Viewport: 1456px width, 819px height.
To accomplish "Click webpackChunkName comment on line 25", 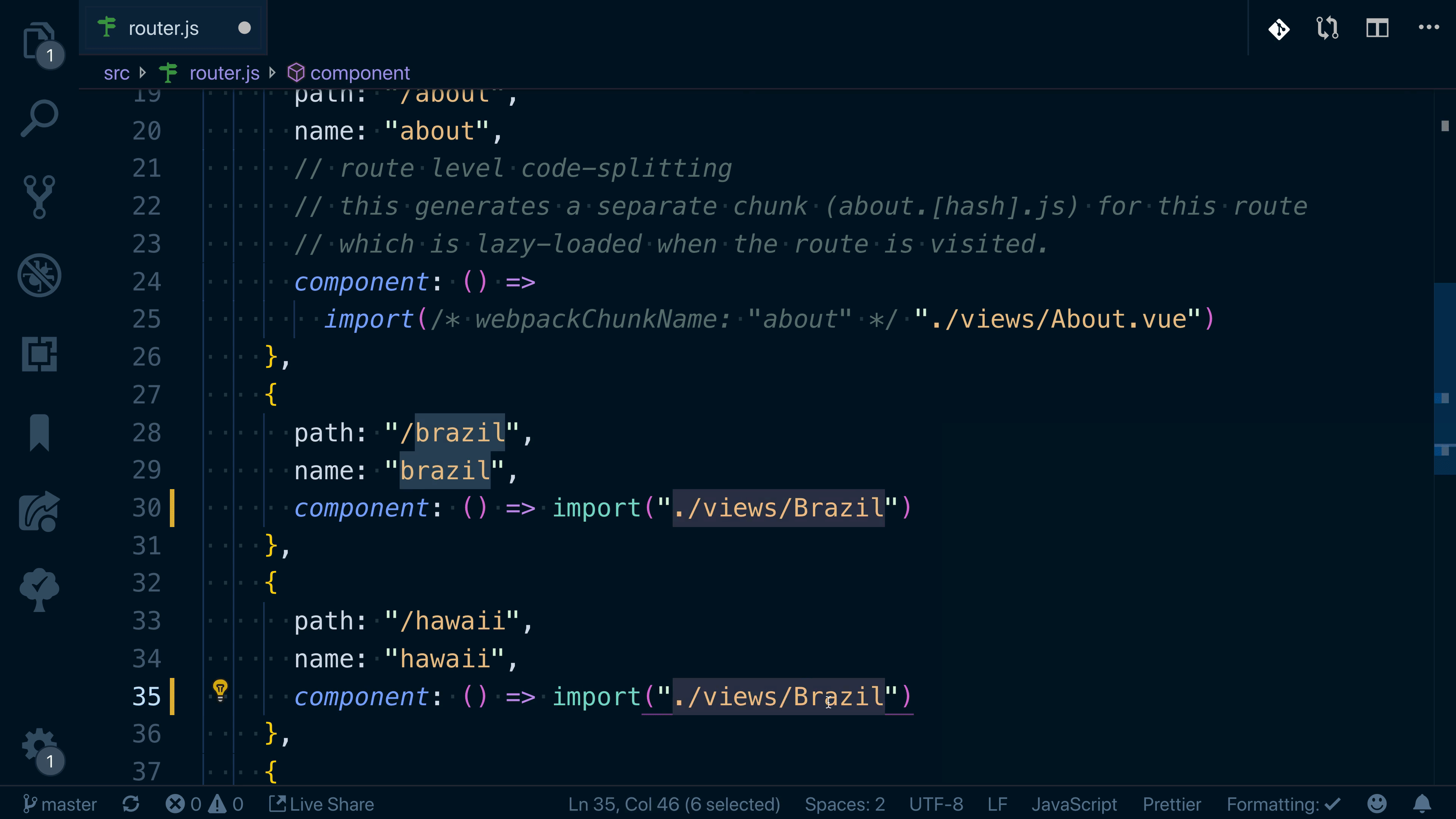I will tap(664, 319).
